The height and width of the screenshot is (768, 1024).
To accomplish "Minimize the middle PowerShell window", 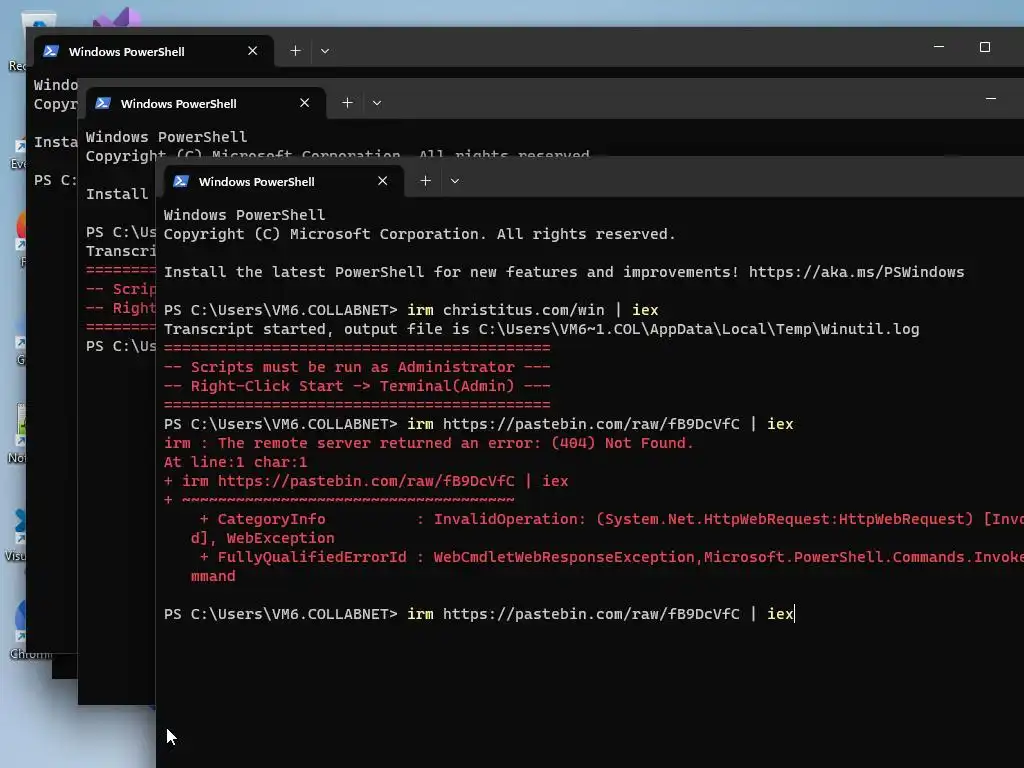I will click(991, 99).
